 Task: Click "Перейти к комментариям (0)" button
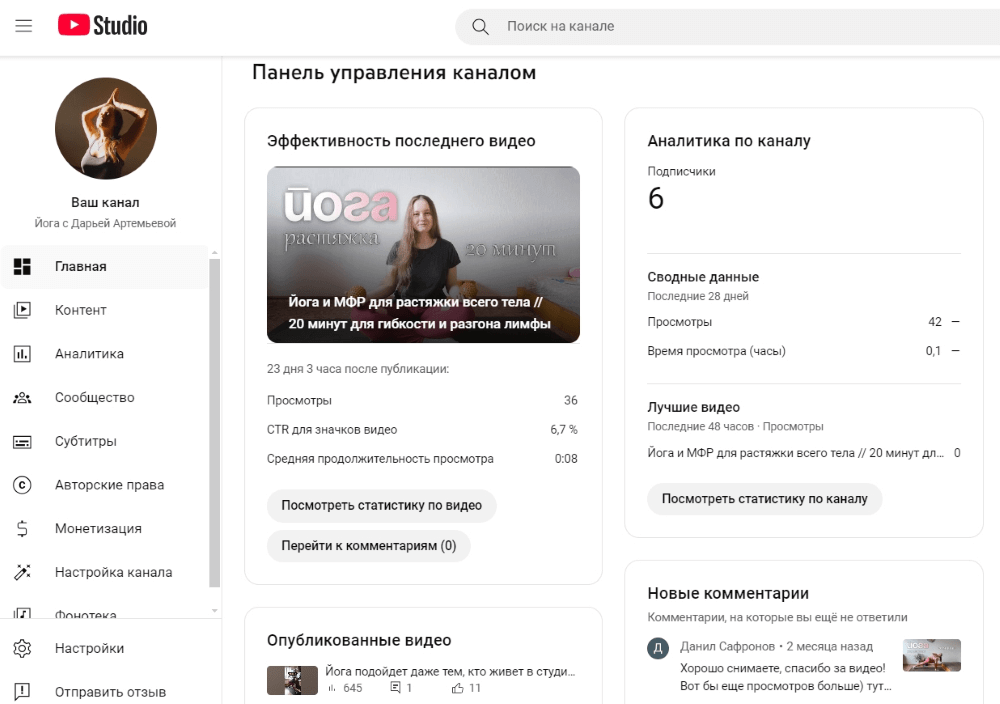369,546
